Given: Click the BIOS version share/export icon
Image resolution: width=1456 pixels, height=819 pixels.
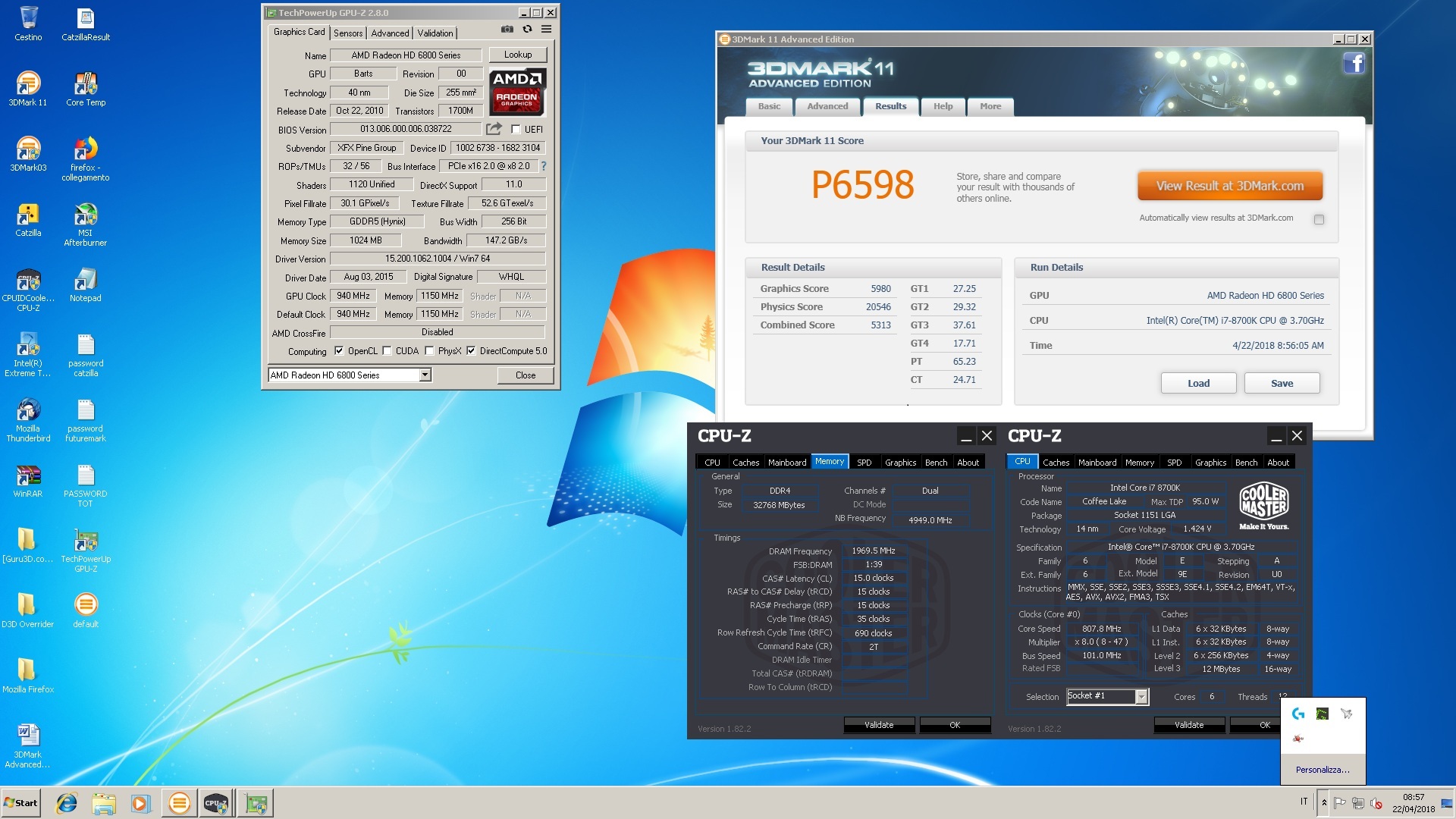Looking at the screenshot, I should pos(494,129).
